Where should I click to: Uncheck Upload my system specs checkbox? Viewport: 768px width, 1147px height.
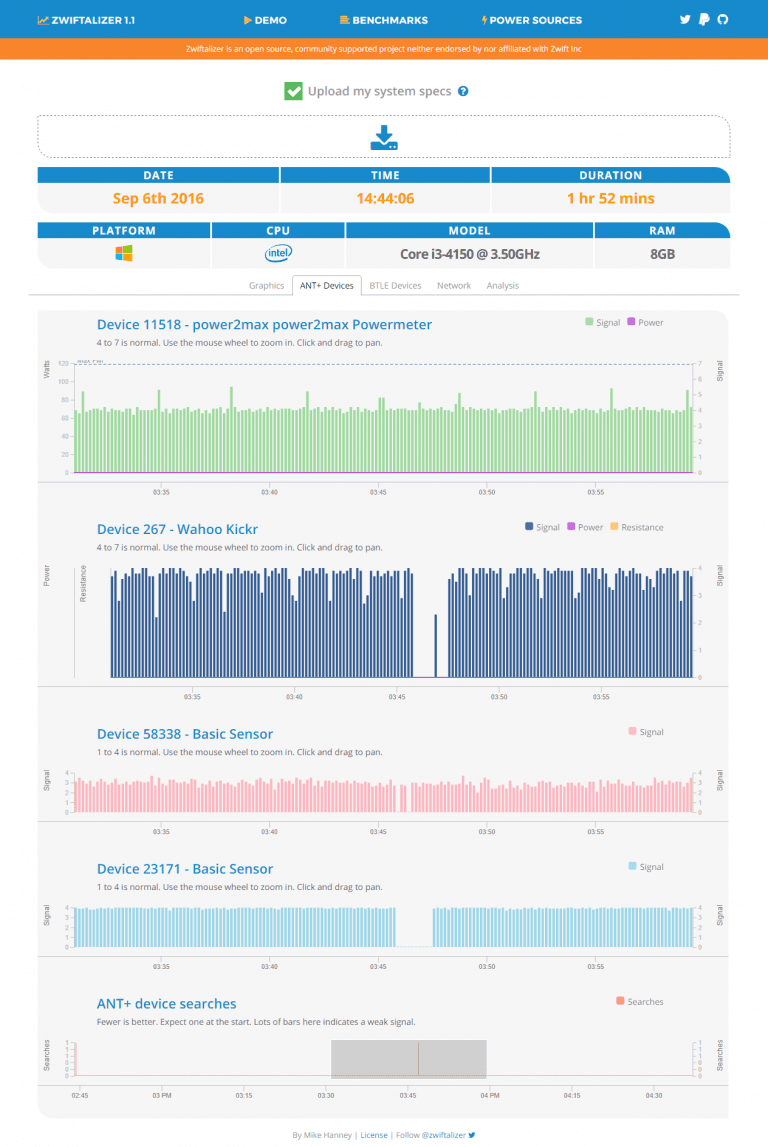point(293,91)
